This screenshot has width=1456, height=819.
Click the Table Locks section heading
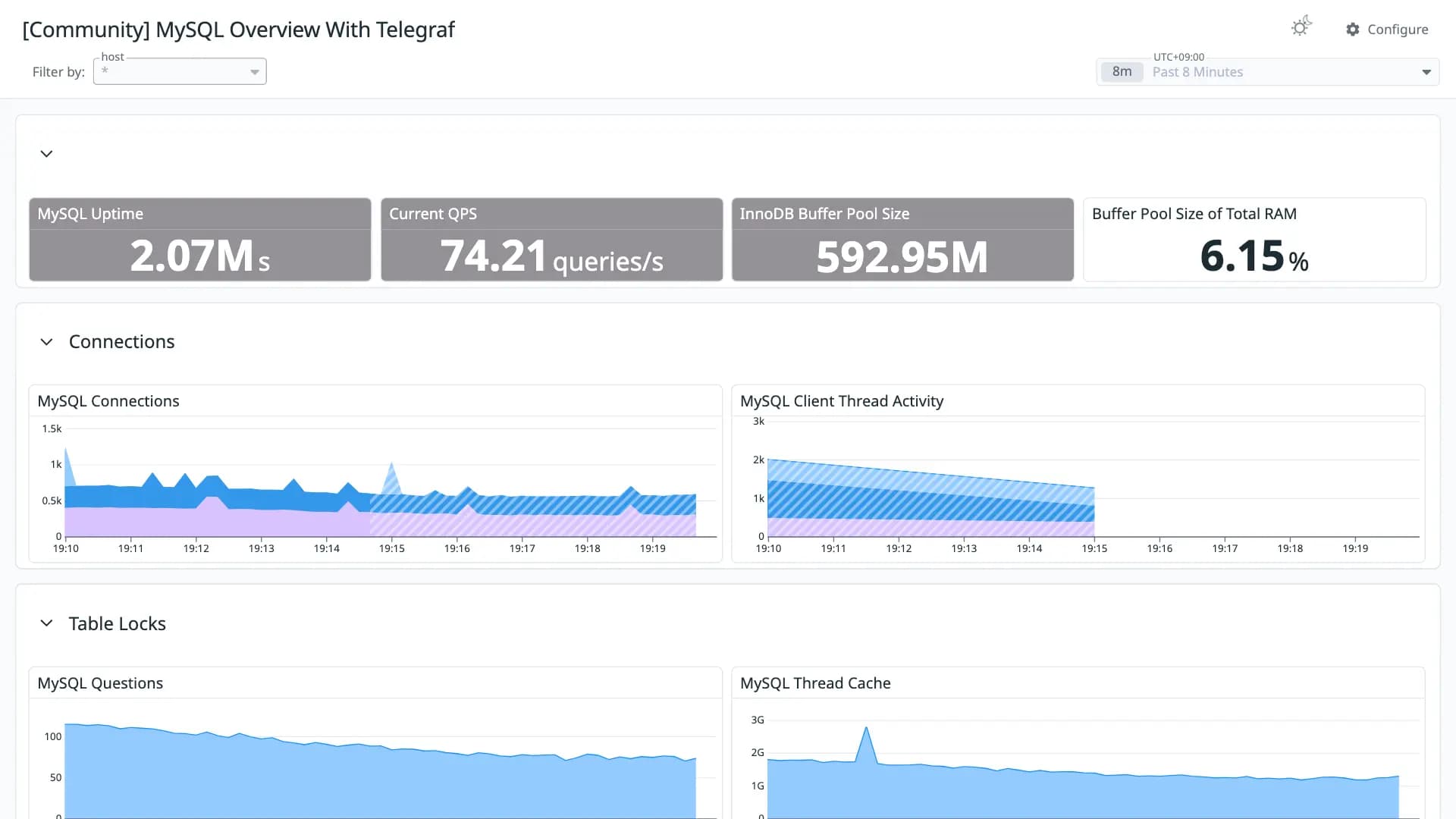pyautogui.click(x=117, y=623)
